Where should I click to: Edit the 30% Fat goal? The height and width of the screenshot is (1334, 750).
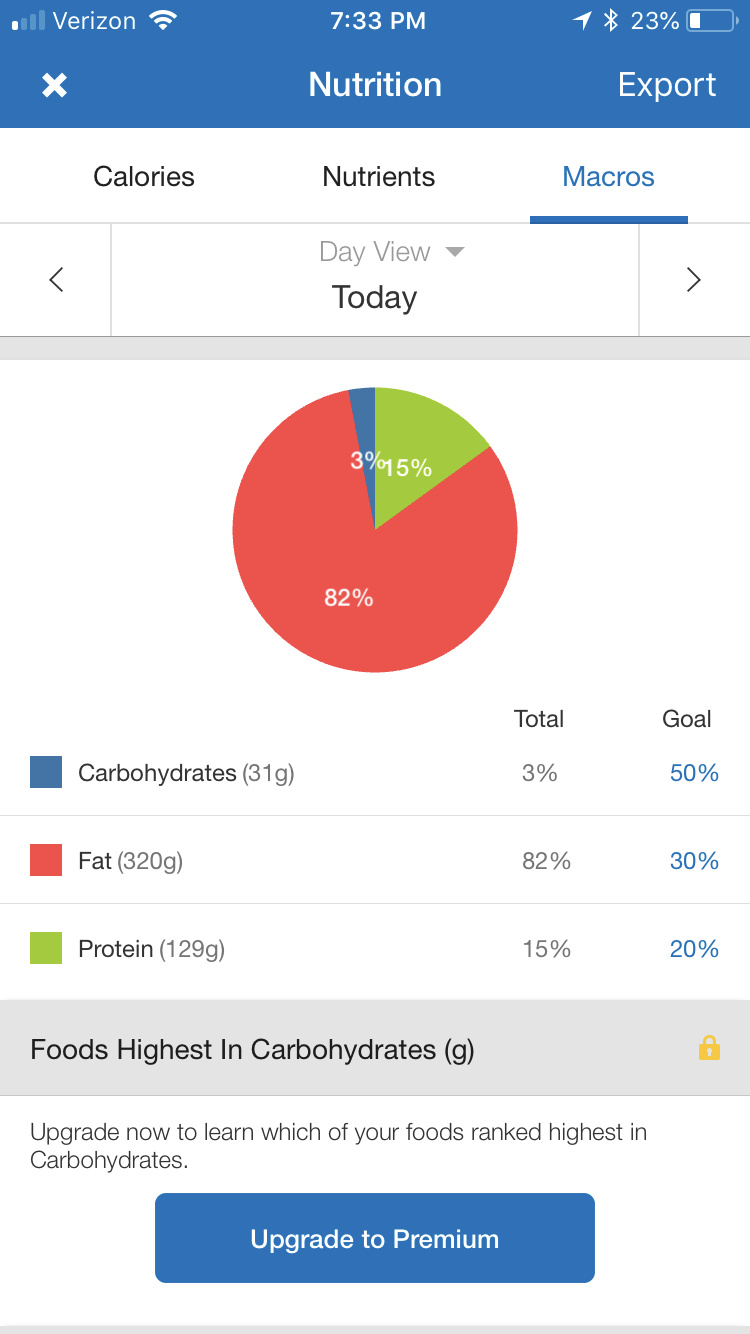[x=694, y=861]
